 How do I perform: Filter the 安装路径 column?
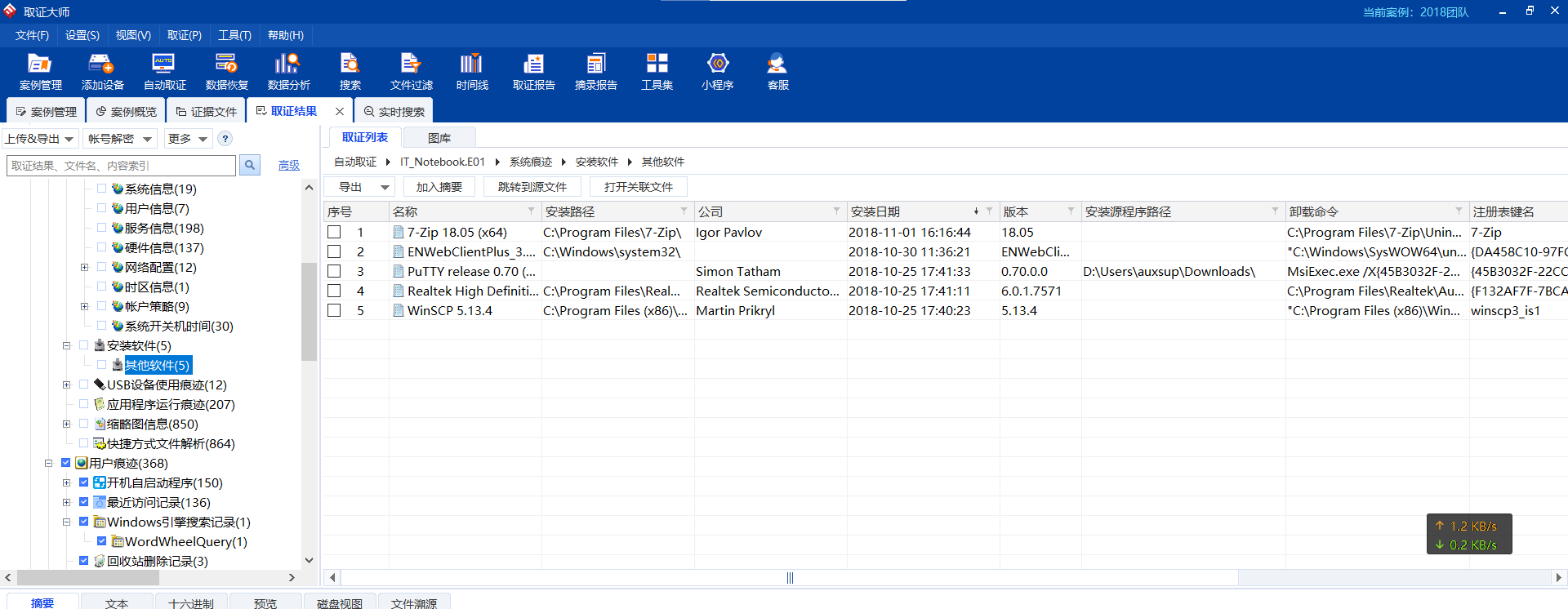(684, 211)
